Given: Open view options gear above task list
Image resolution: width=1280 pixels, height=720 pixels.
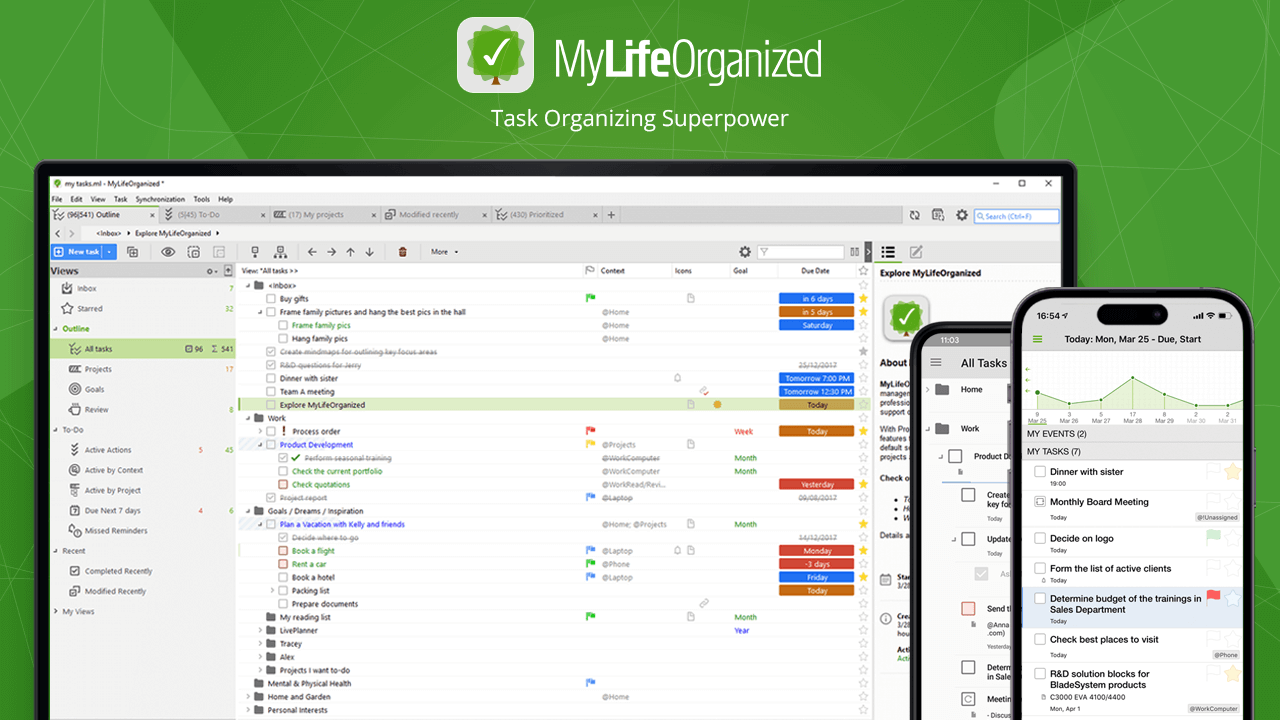Looking at the screenshot, I should 745,252.
